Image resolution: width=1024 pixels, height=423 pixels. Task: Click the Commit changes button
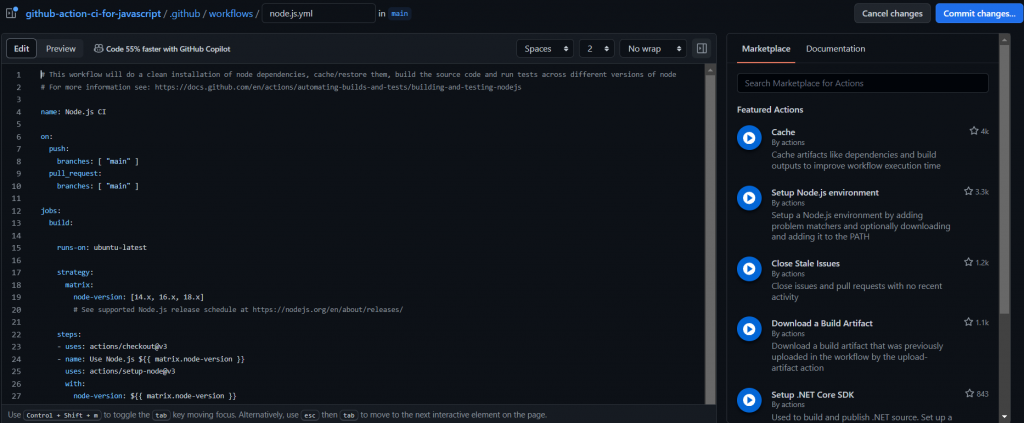[979, 13]
